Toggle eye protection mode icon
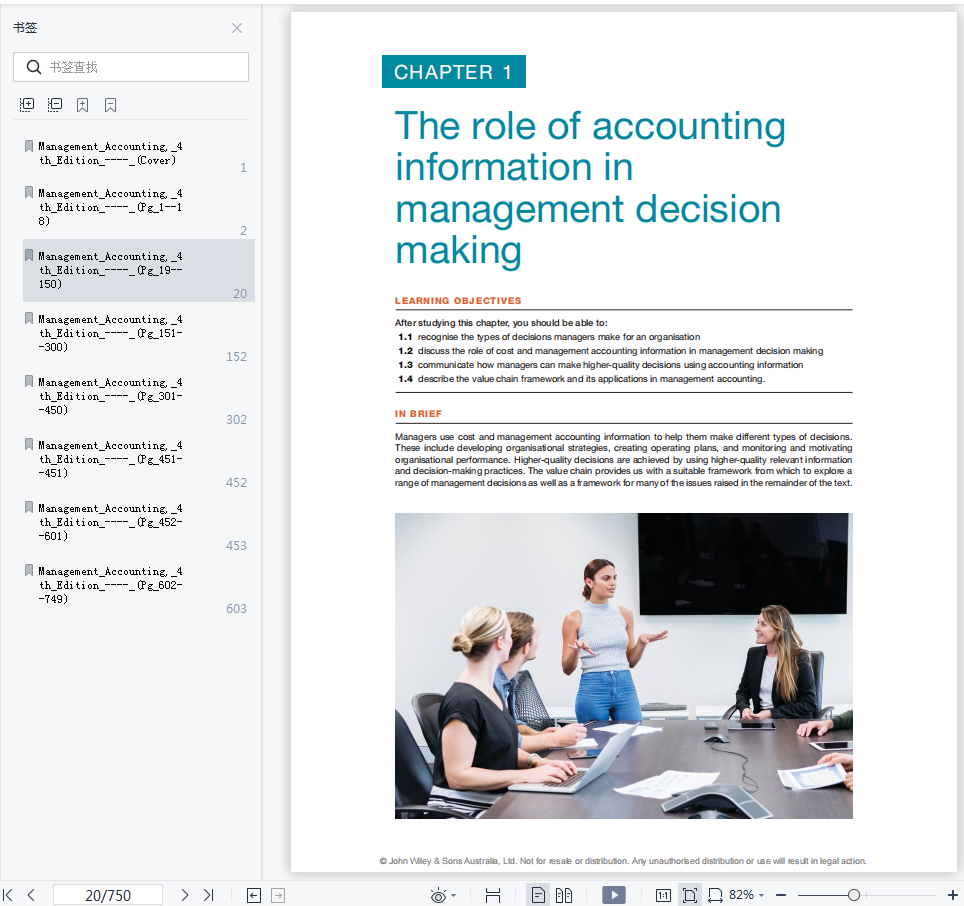 (x=438, y=896)
